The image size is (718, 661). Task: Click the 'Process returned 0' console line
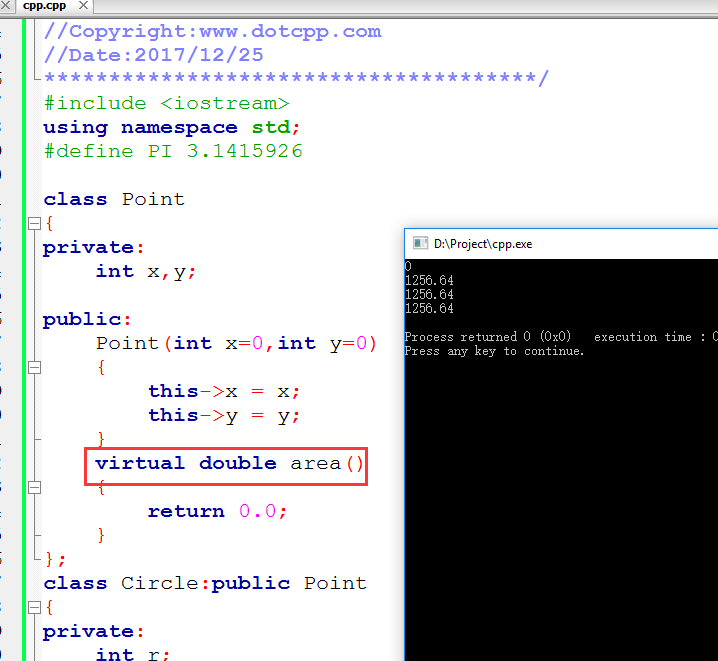487,337
